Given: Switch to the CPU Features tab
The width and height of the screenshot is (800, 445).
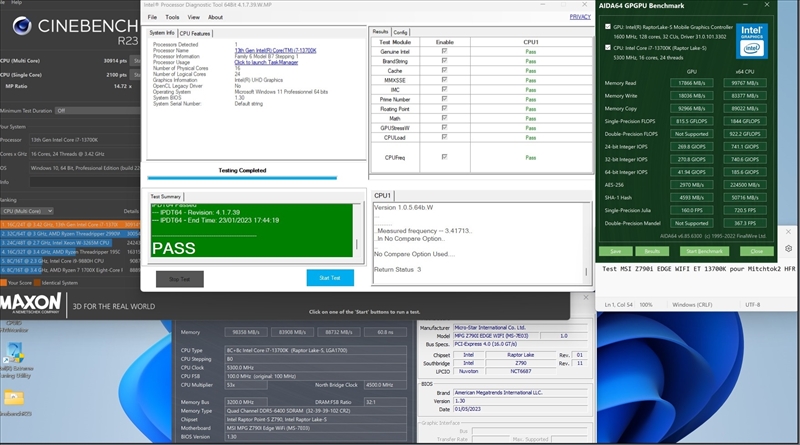Looking at the screenshot, I should coord(195,33).
